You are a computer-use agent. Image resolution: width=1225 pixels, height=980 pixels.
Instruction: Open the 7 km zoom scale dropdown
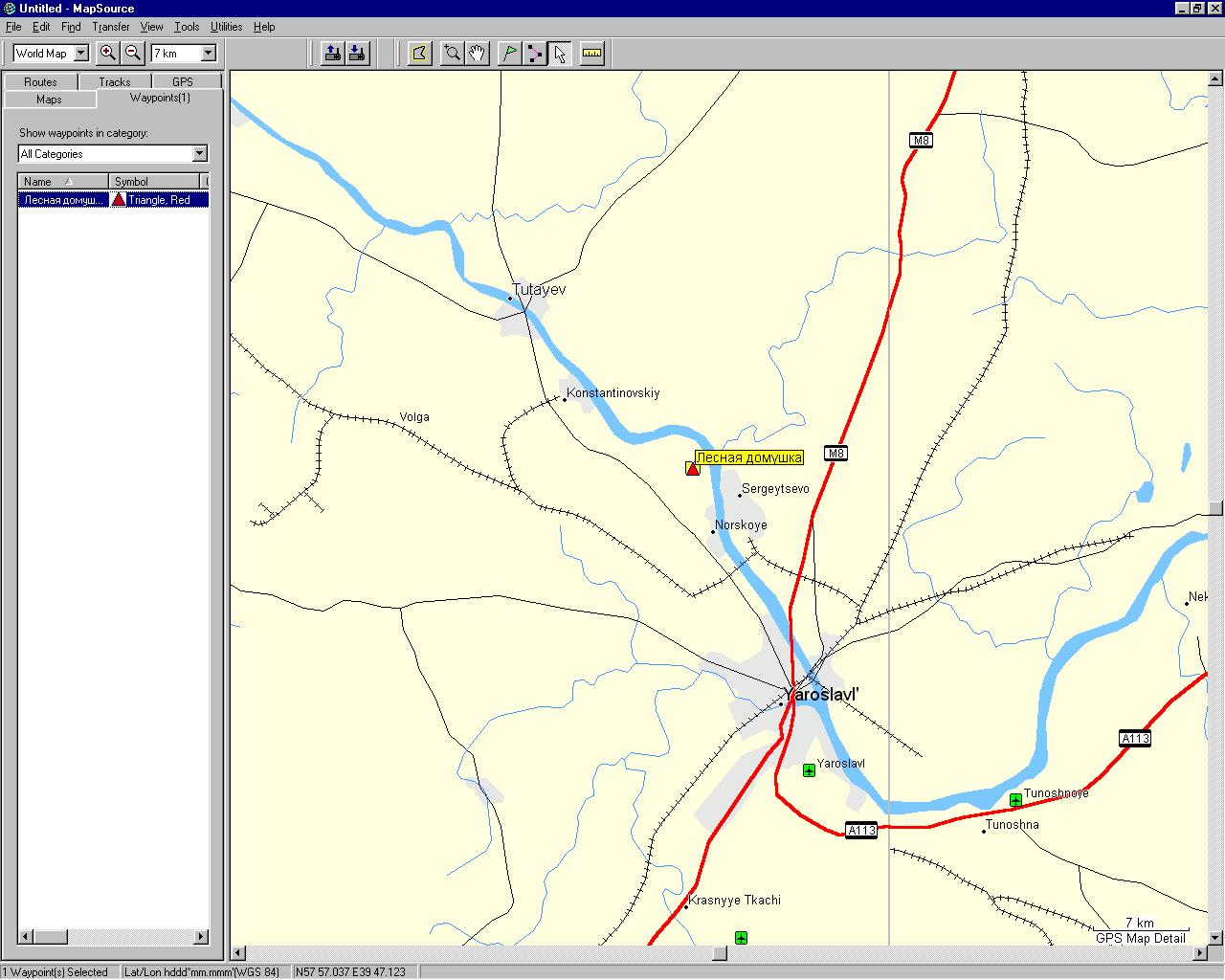coord(209,54)
